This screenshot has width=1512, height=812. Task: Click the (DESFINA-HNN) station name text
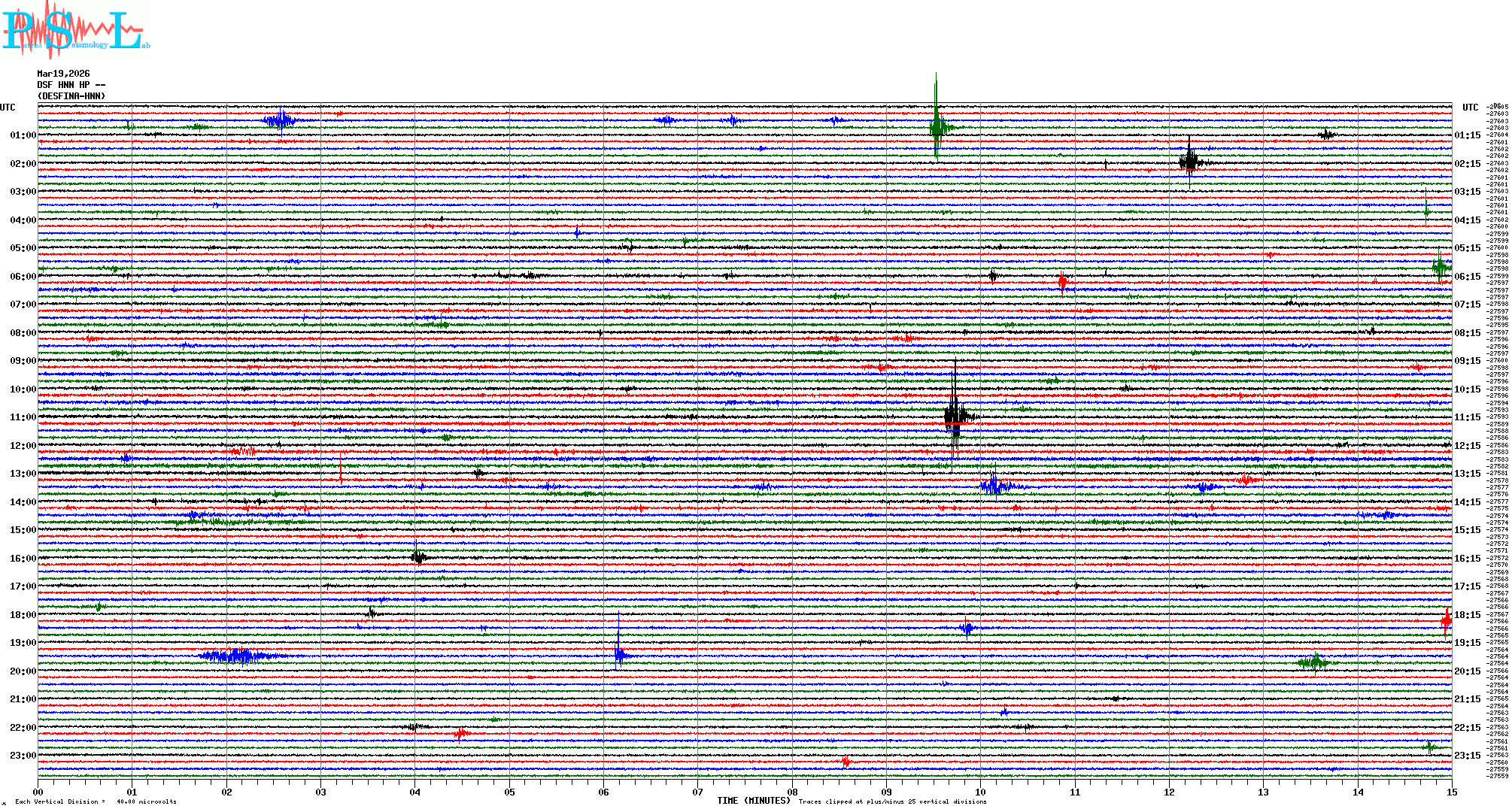(x=71, y=96)
